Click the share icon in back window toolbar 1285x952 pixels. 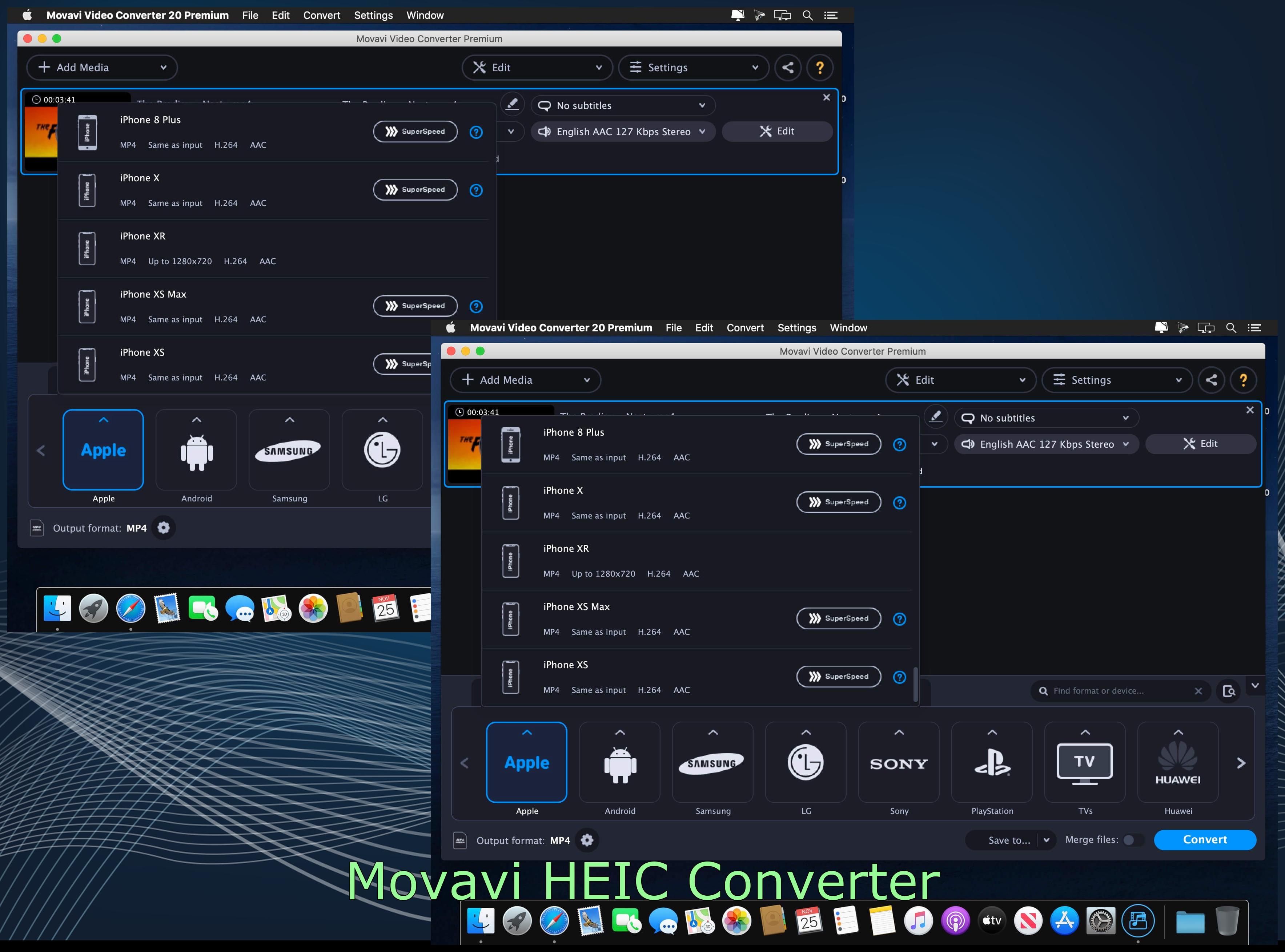tap(787, 68)
